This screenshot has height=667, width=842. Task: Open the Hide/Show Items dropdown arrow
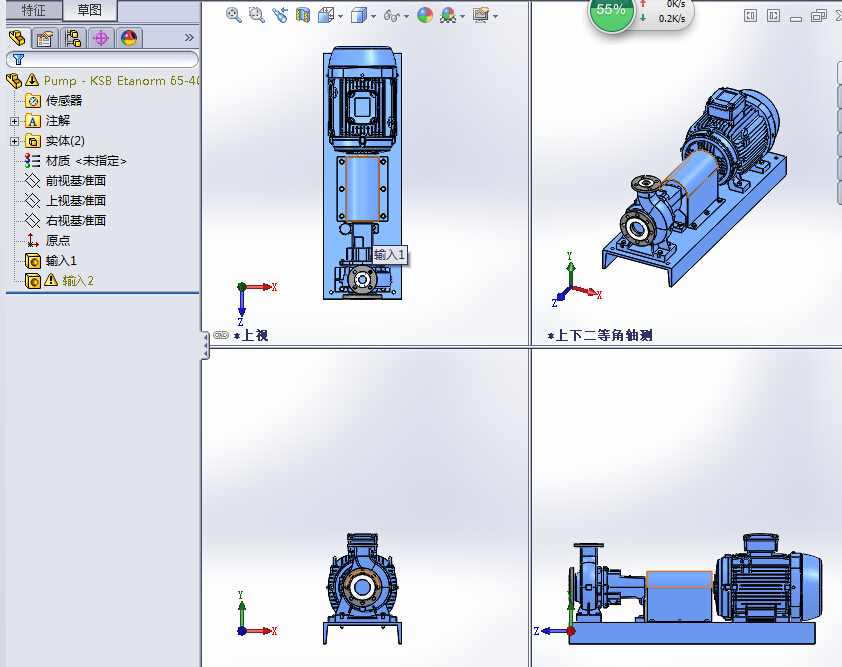pos(407,17)
